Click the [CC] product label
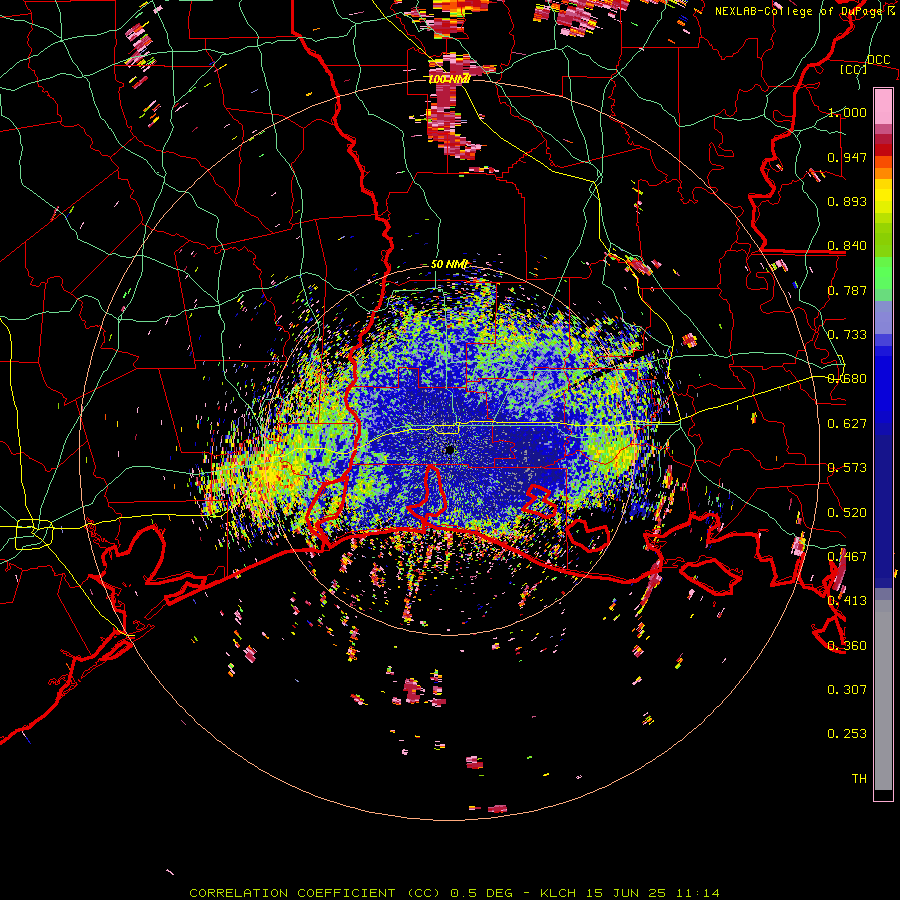 (853, 69)
